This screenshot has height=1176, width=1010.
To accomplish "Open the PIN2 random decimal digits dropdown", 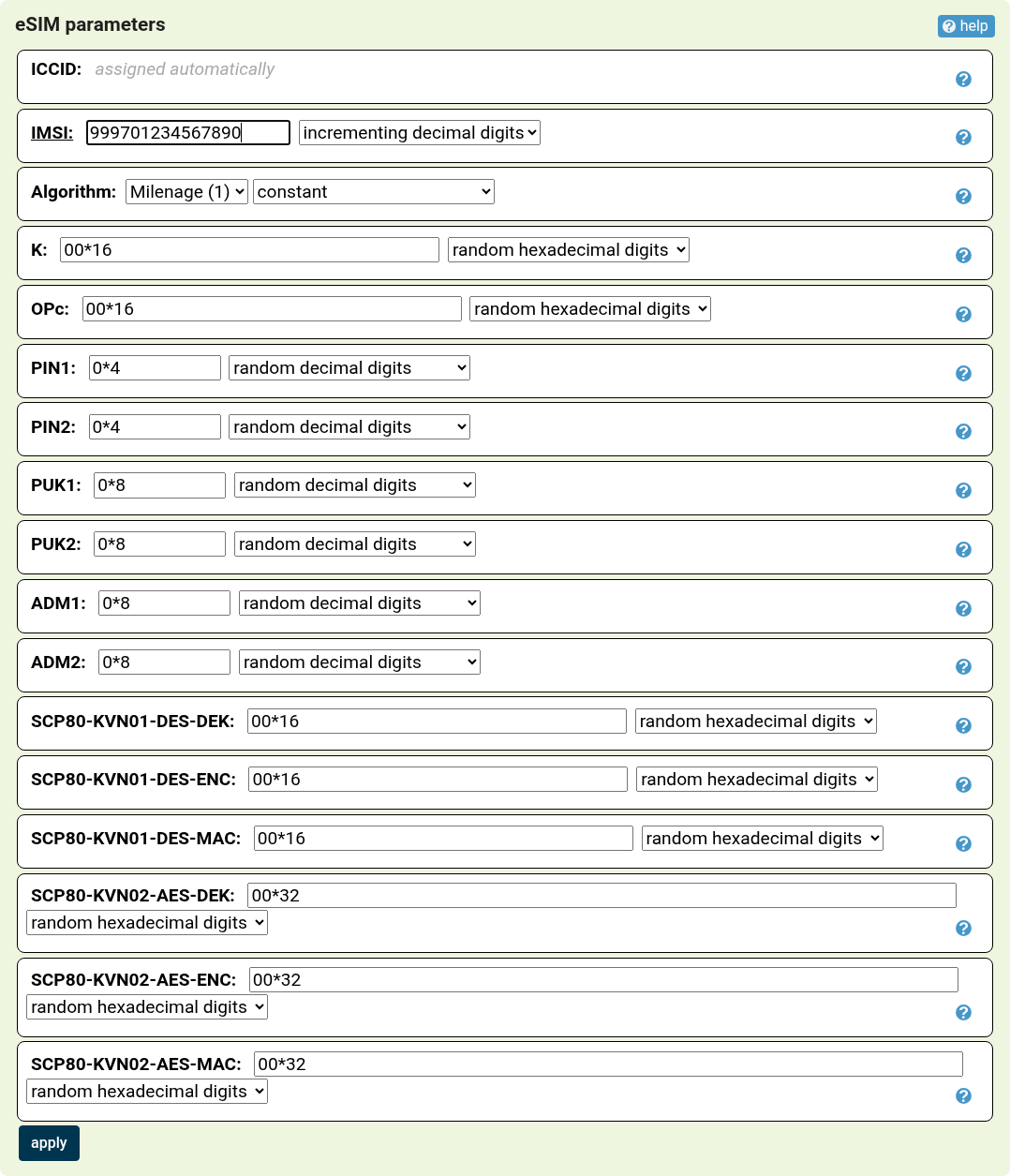I will [349, 426].
